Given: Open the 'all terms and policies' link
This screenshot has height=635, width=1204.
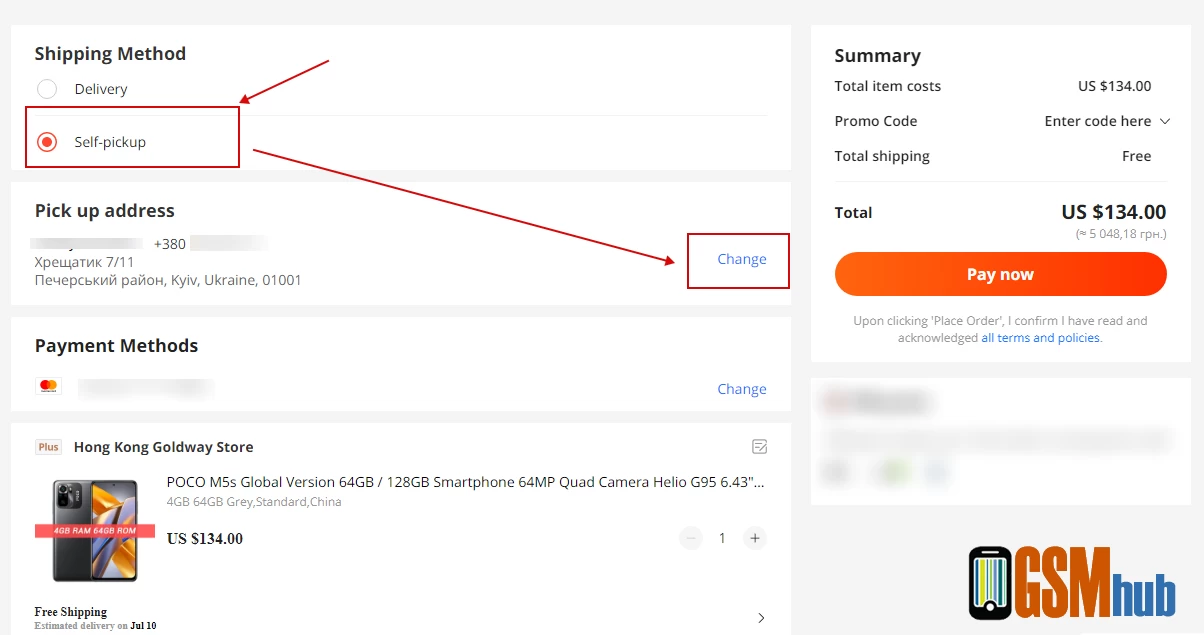Looking at the screenshot, I should (x=1040, y=338).
